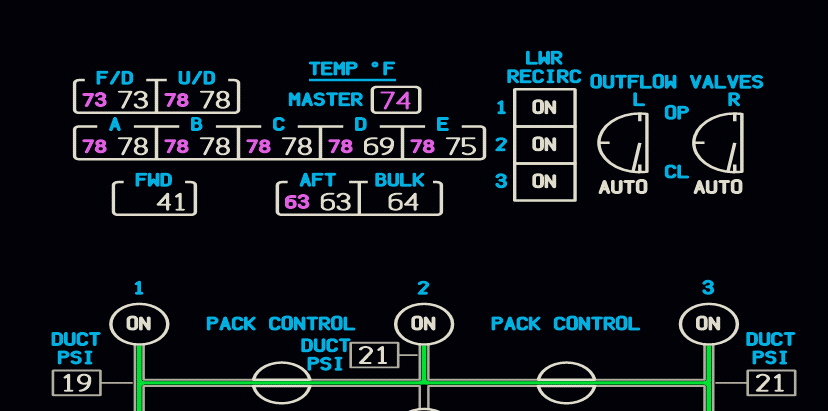Select the zone A label
Image resolution: width=828 pixels, height=411 pixels.
(x=115, y=125)
